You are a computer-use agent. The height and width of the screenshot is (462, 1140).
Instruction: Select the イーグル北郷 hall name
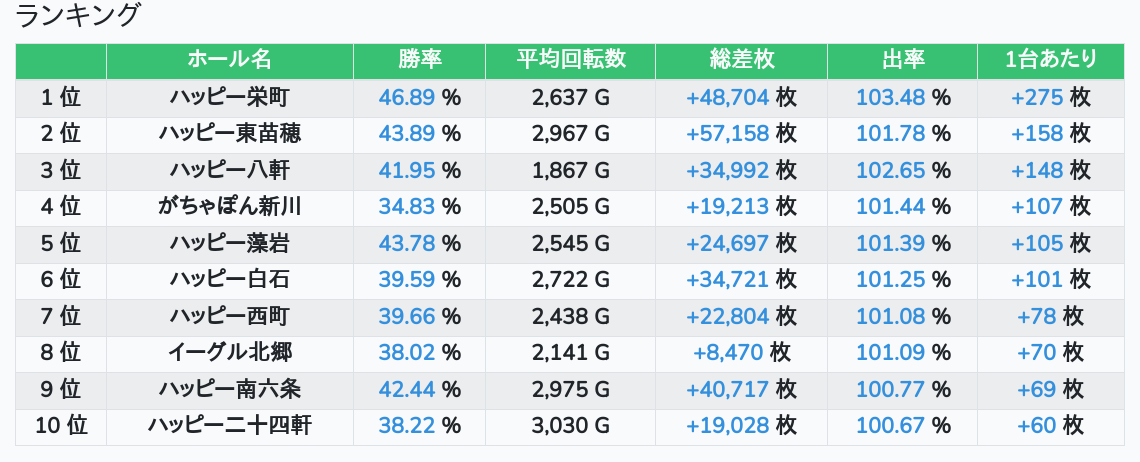[x=229, y=352]
